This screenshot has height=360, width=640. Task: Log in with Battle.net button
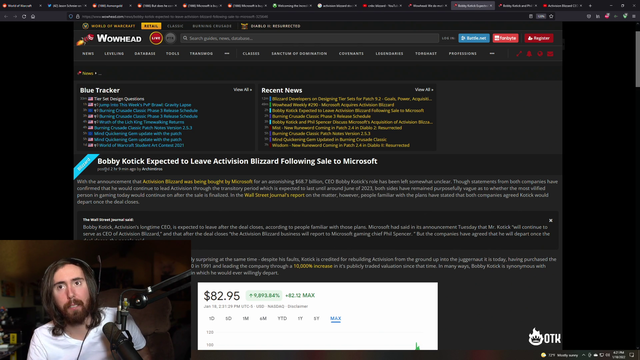pyautogui.click(x=474, y=38)
